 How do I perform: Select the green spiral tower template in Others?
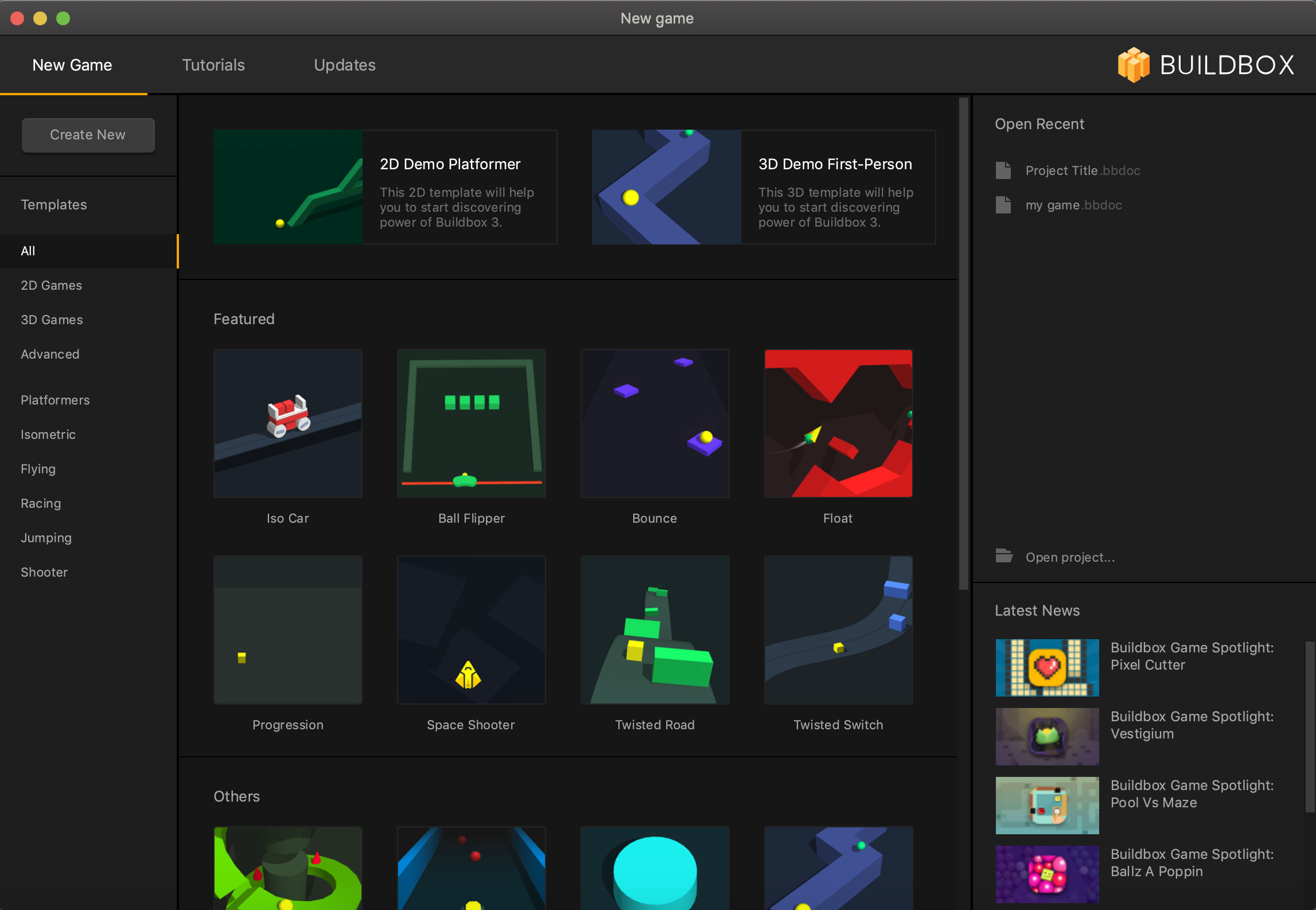(x=288, y=868)
